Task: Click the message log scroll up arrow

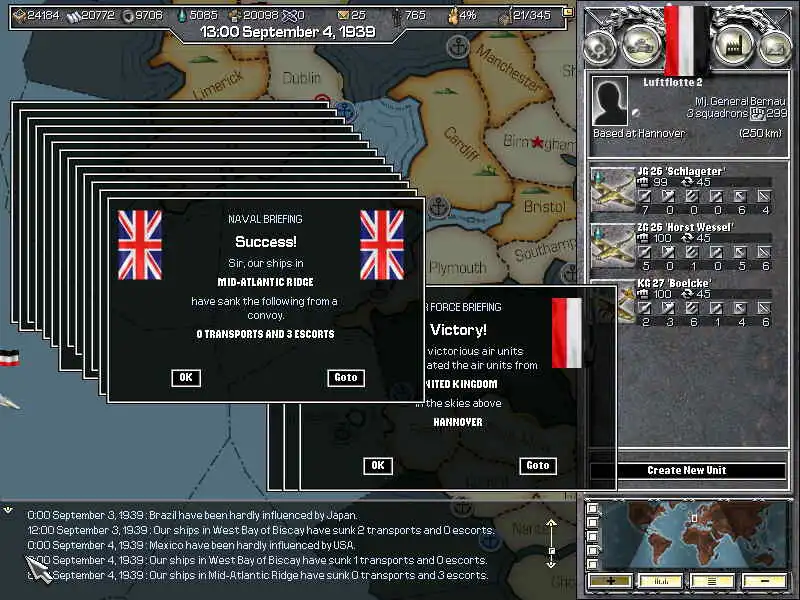Action: point(551,524)
